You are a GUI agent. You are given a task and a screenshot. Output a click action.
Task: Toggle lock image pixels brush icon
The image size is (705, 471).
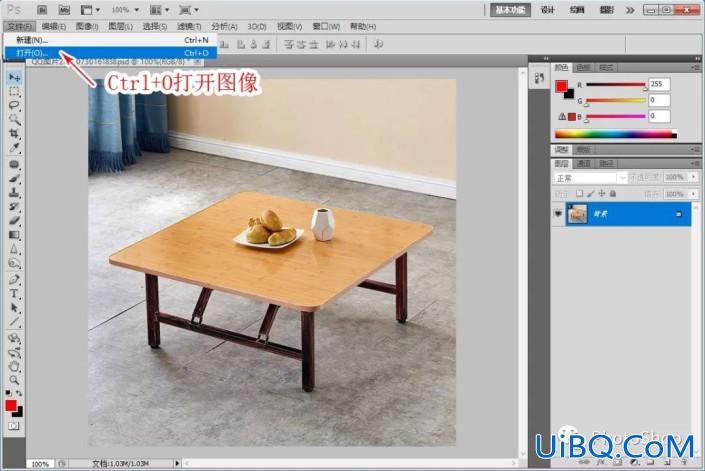(x=590, y=194)
